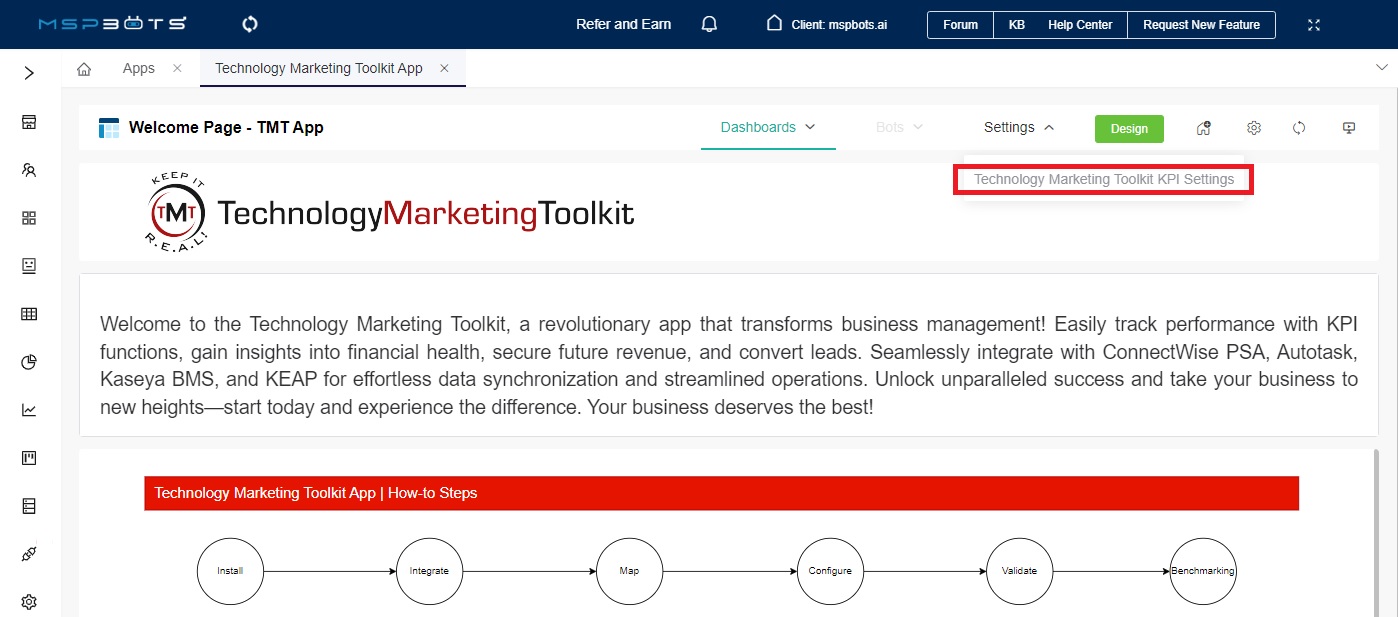The height and width of the screenshot is (617, 1398).
Task: Click the Refer and Earn link
Action: click(623, 23)
